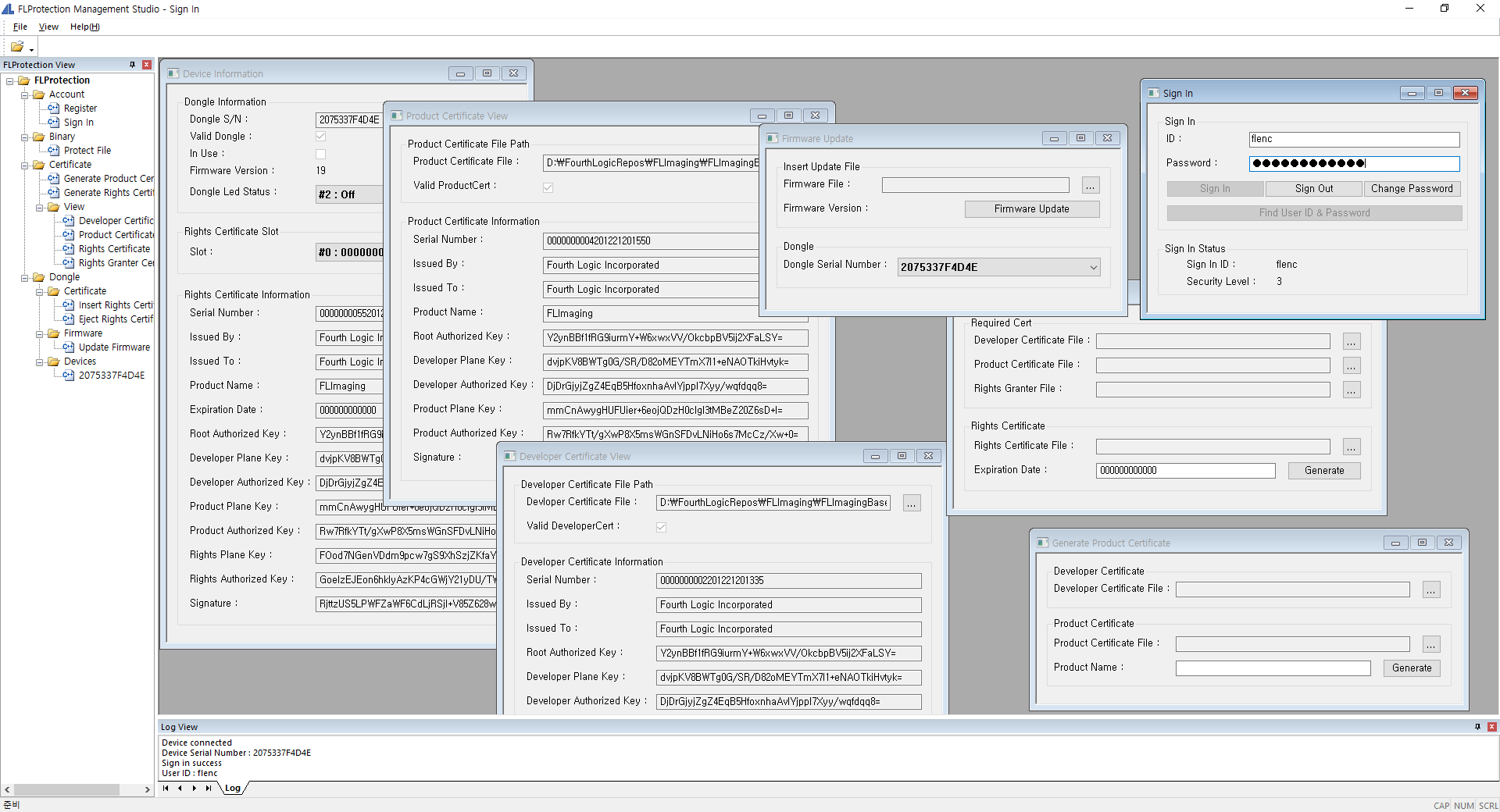Click the Insert Rights Certi tree icon
This screenshot has width=1500, height=812.
(69, 305)
